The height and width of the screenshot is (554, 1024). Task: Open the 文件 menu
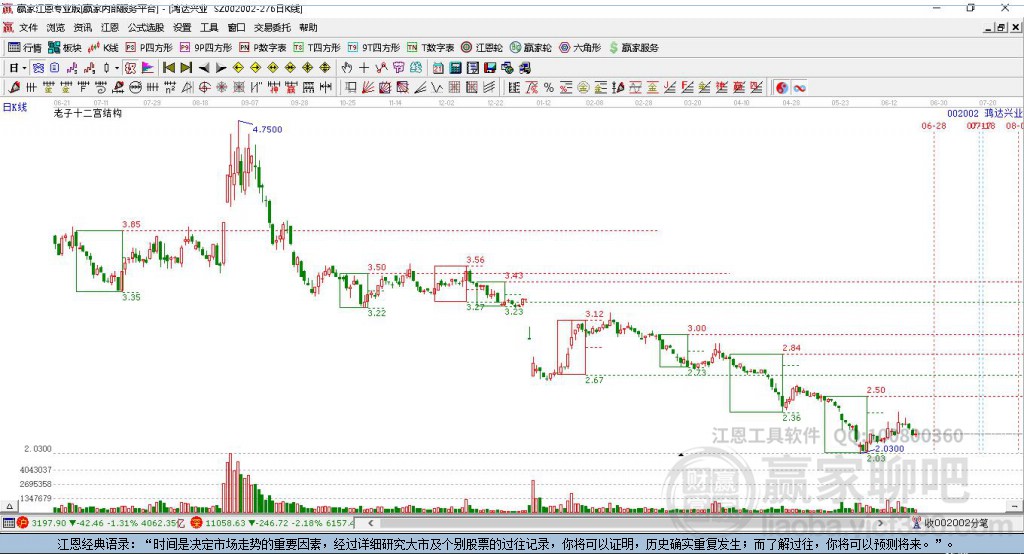pos(28,27)
